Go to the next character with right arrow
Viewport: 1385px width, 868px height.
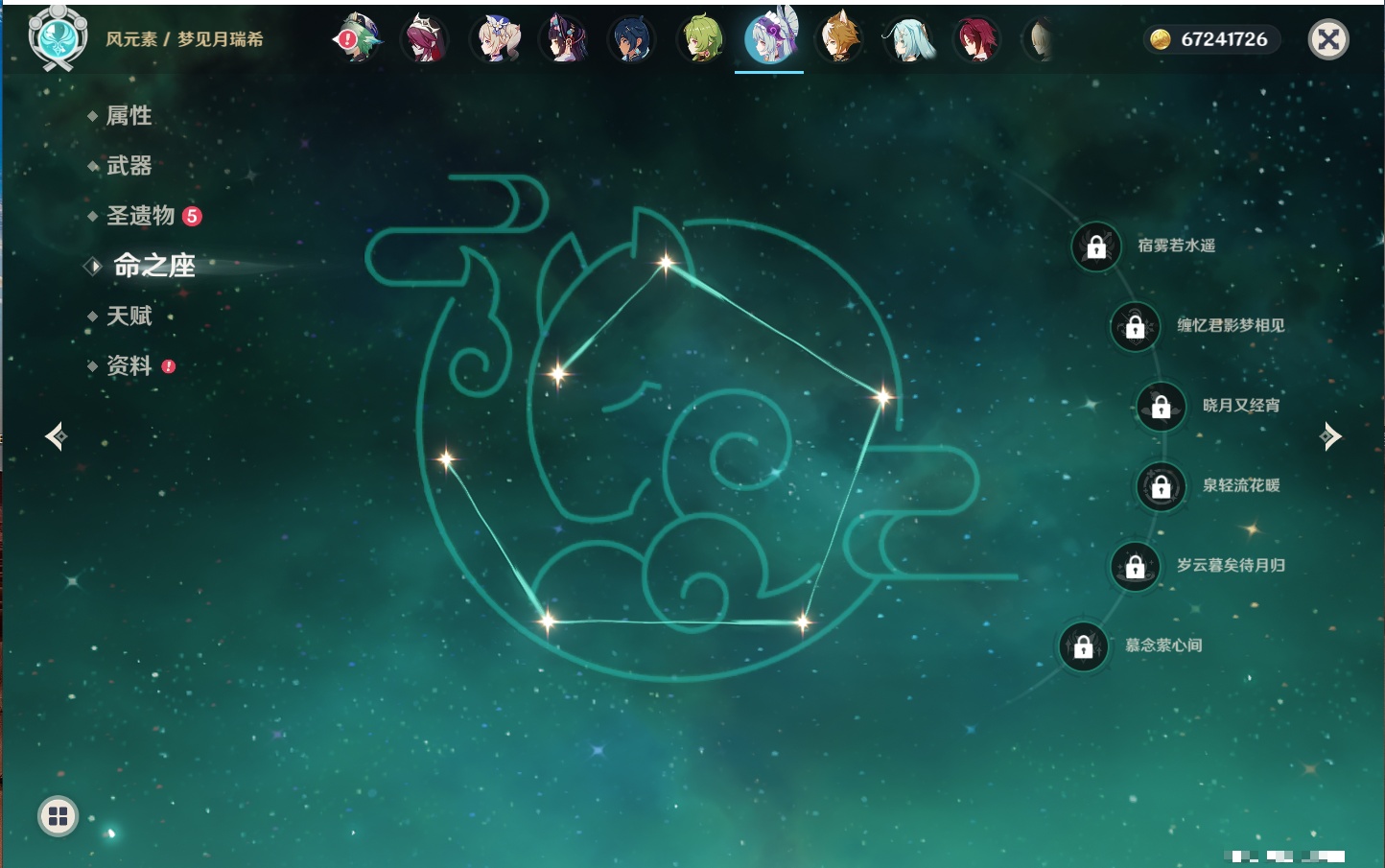tap(1330, 436)
